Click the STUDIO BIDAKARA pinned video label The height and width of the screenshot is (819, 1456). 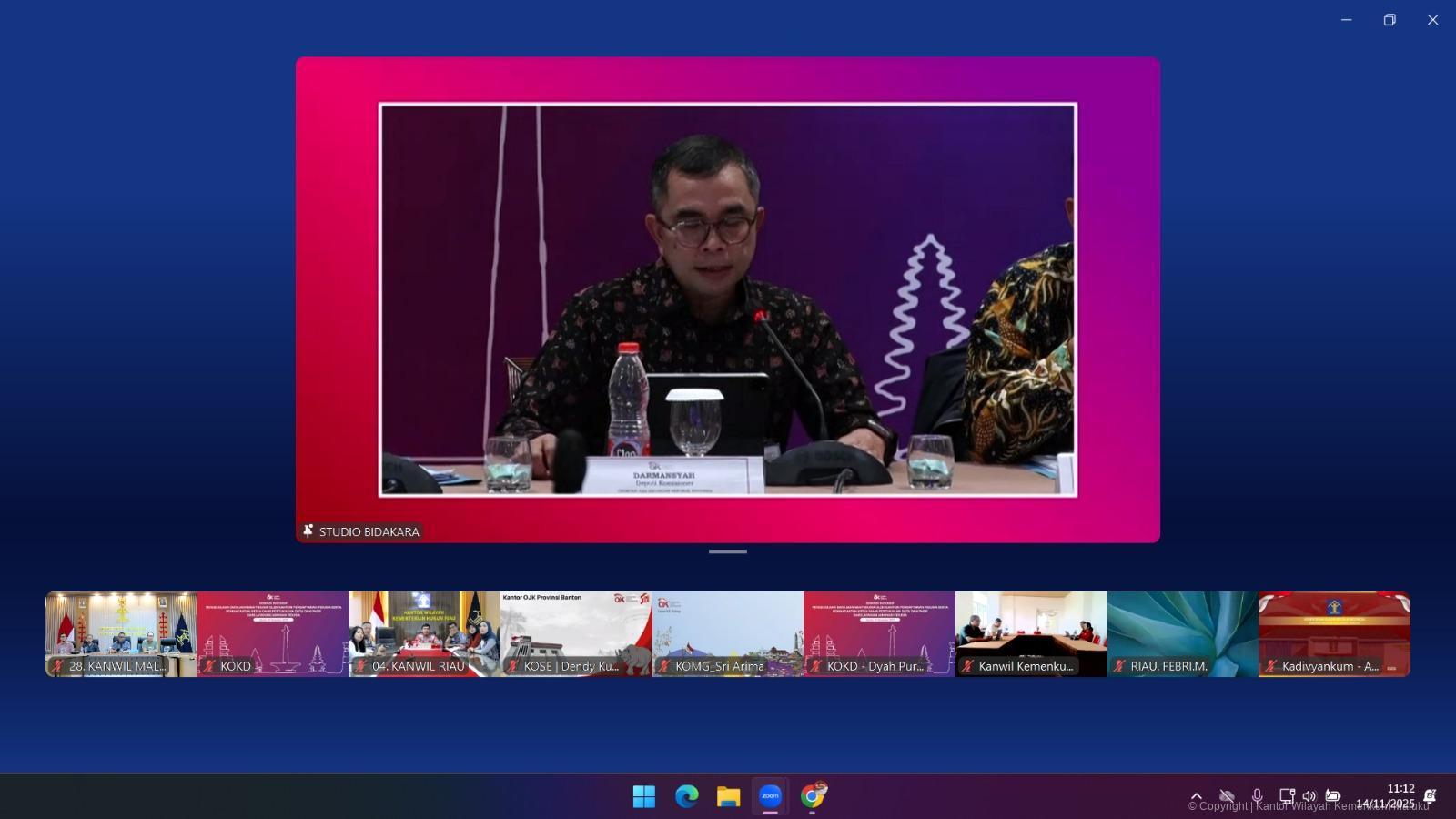(x=362, y=531)
